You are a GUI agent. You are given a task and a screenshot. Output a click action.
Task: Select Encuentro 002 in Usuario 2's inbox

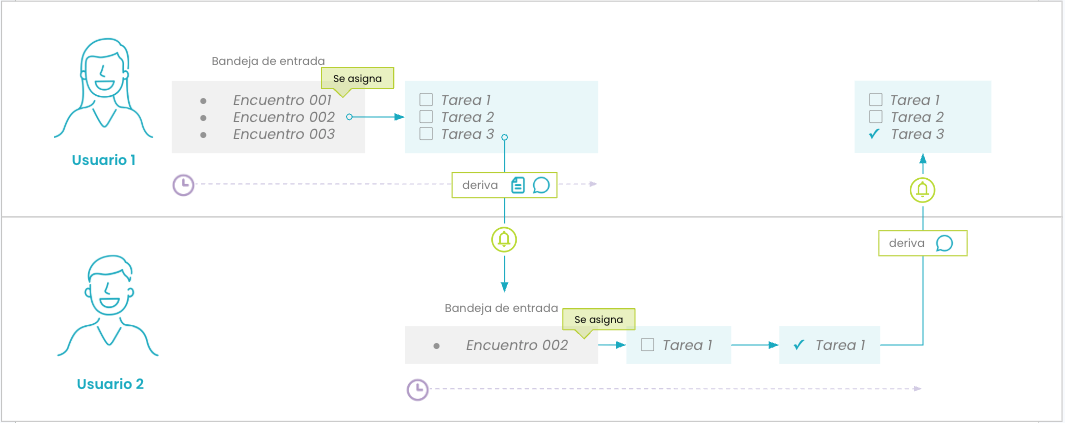[x=516, y=345]
